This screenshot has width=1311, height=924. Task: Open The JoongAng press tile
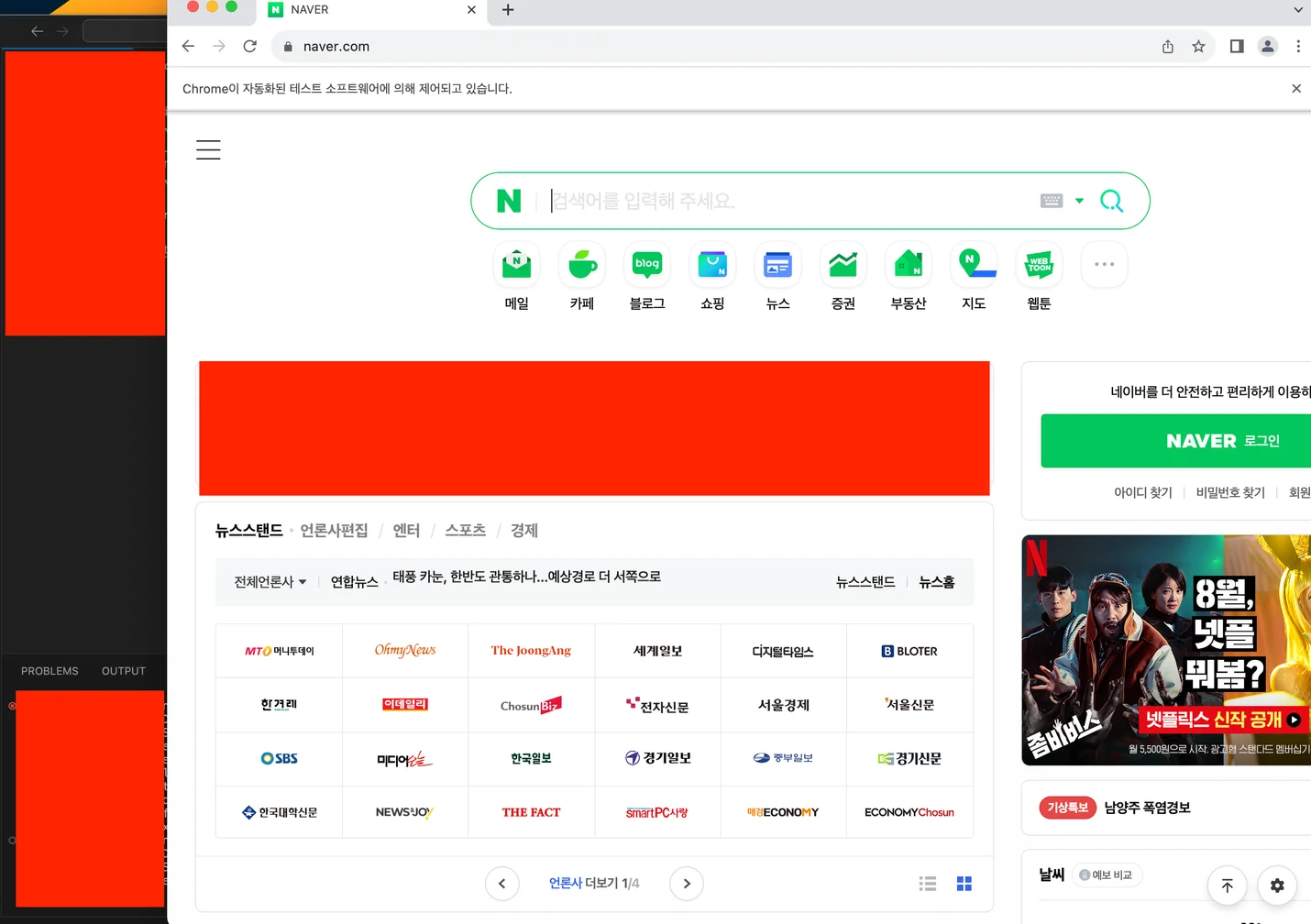tap(531, 651)
